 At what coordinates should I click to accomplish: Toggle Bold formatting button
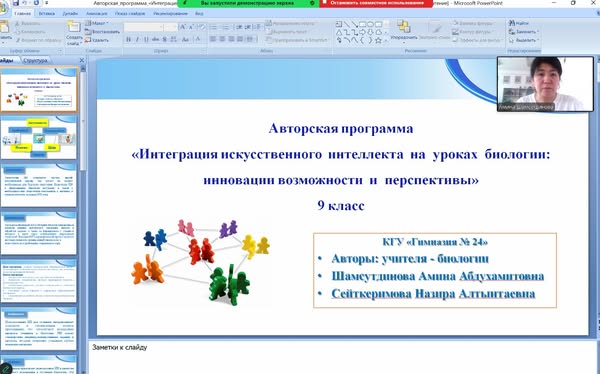(129, 39)
